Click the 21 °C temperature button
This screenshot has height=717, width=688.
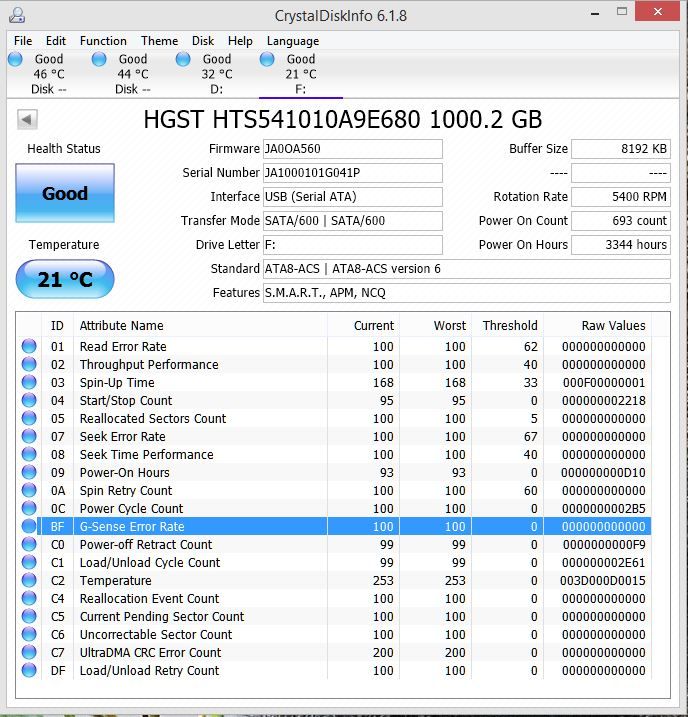pos(65,279)
